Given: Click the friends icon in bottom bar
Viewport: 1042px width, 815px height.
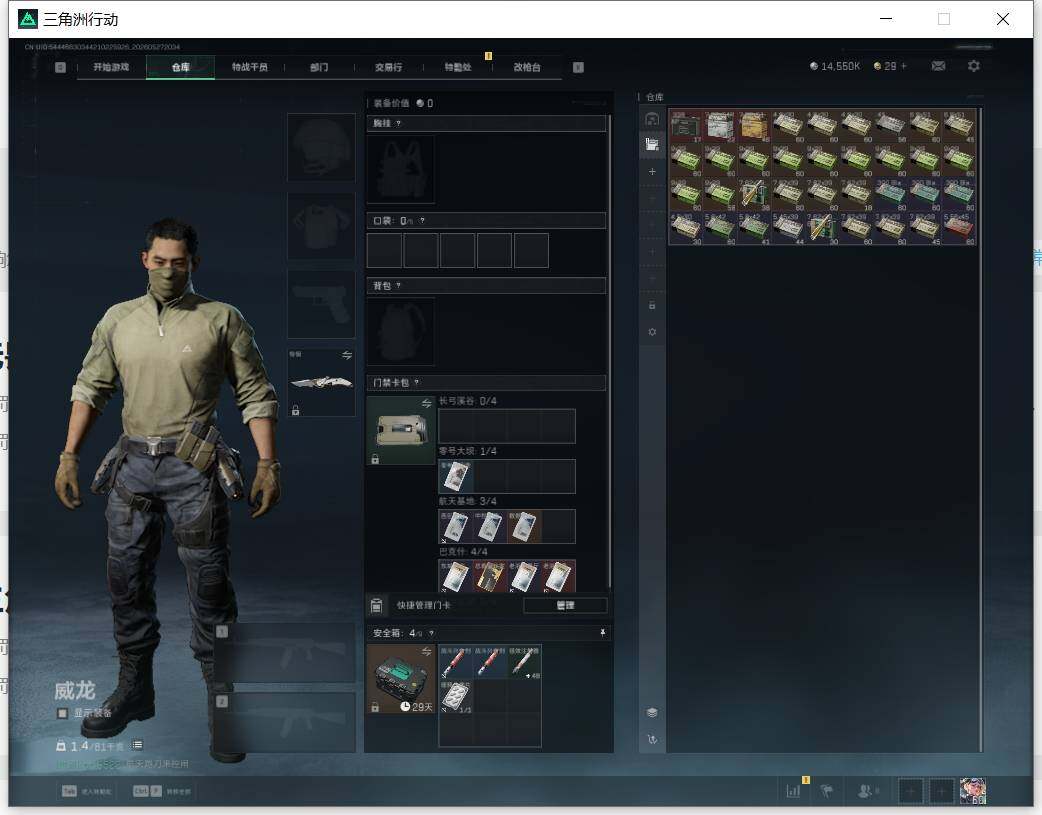Looking at the screenshot, I should (866, 791).
